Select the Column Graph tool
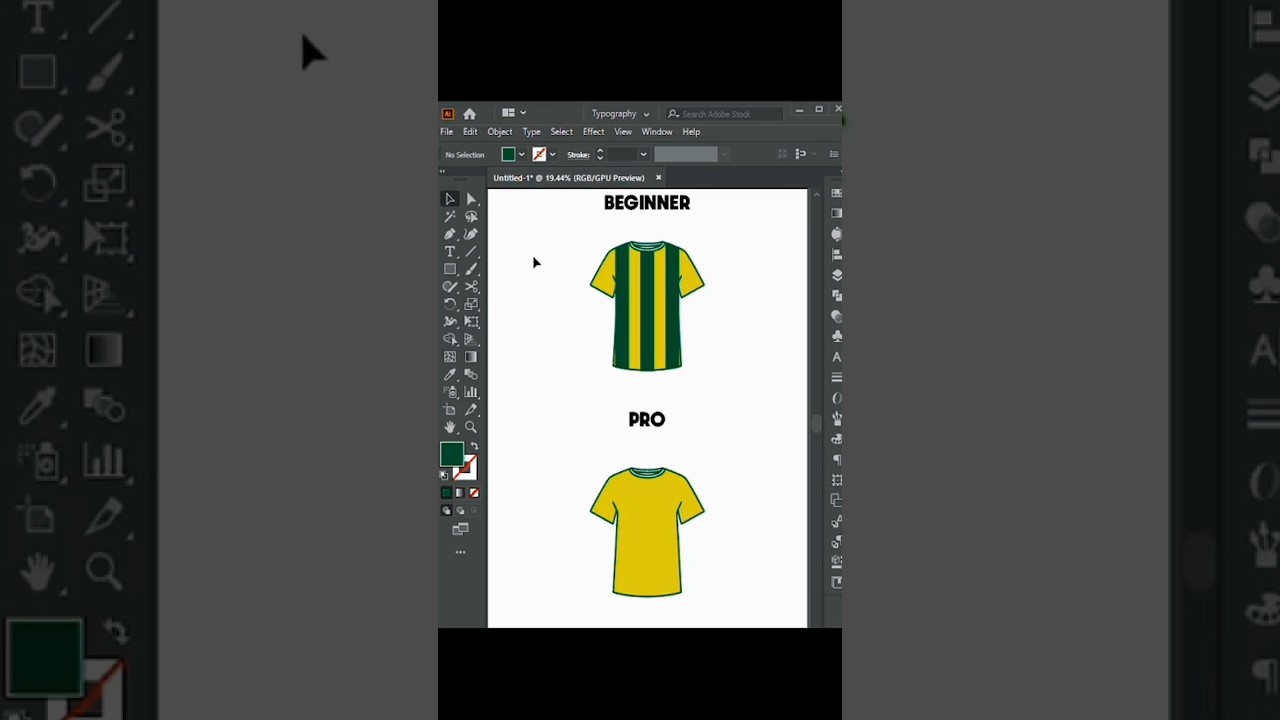Image resolution: width=1280 pixels, height=720 pixels. click(x=471, y=392)
